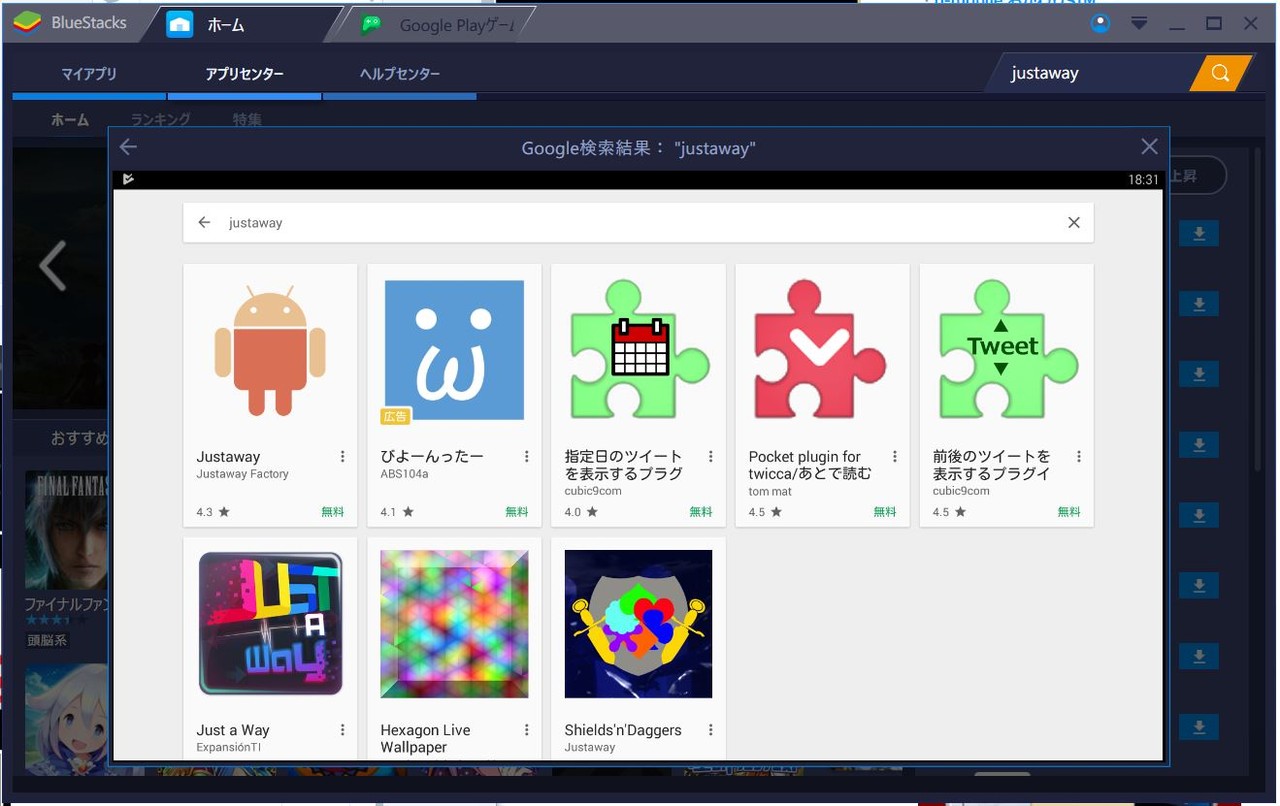Click the BlueStacks account profile icon

(1101, 24)
